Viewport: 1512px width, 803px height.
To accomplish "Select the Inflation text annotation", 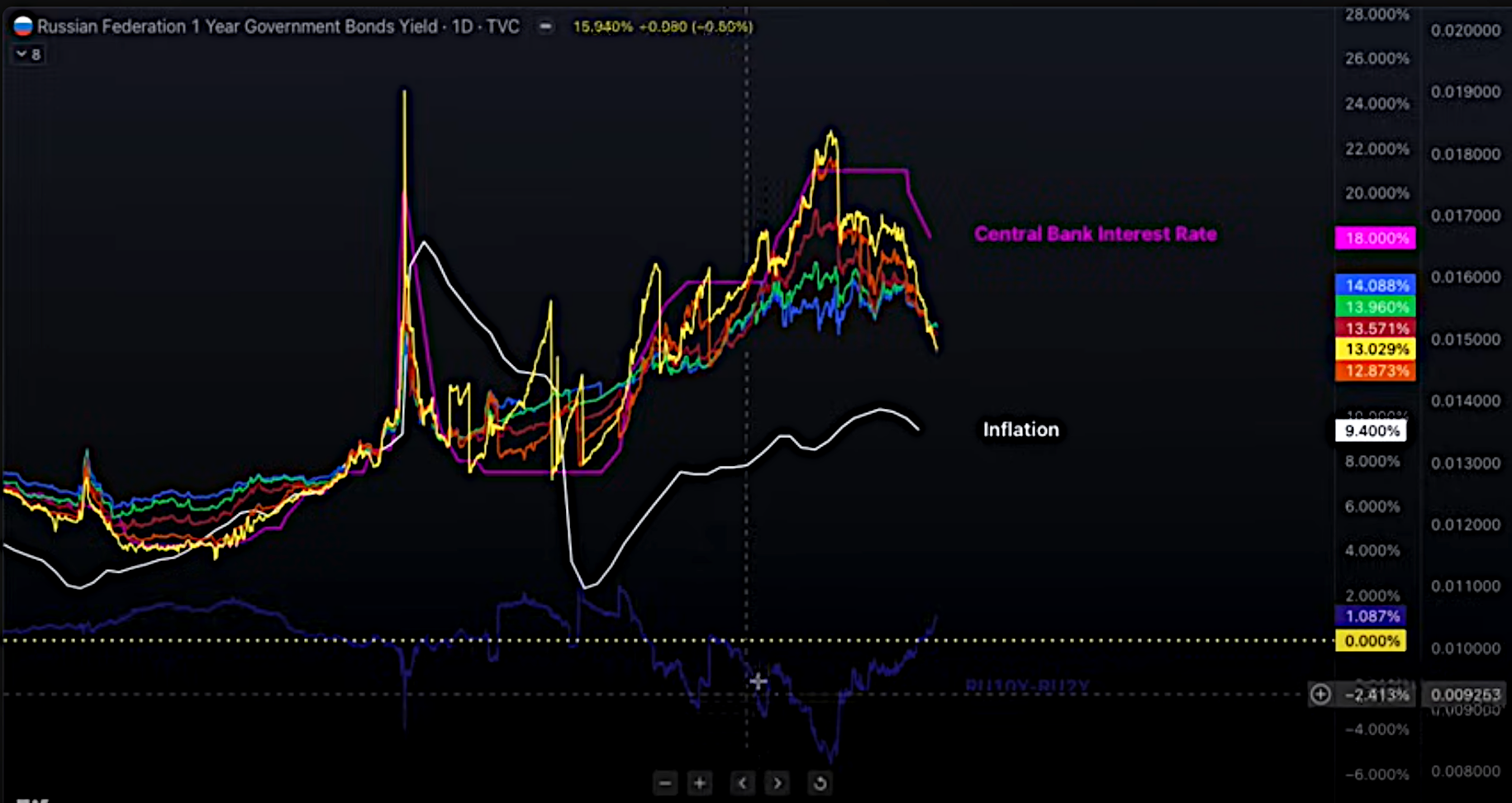I will coord(1021,430).
